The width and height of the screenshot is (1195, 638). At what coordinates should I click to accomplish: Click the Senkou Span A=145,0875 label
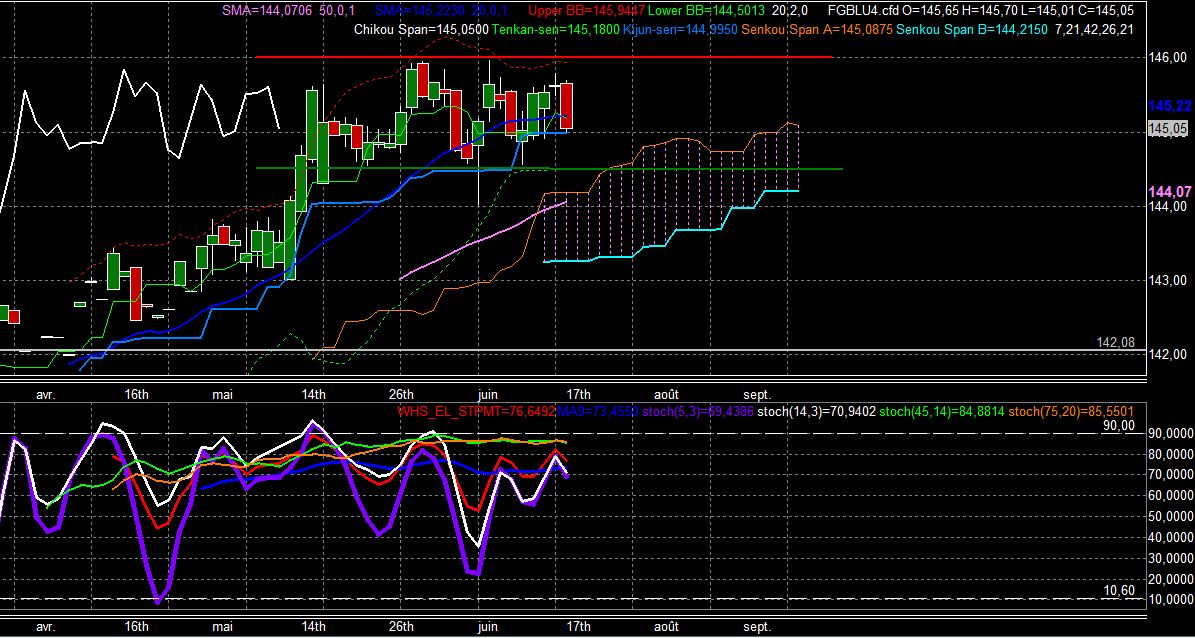[x=816, y=30]
